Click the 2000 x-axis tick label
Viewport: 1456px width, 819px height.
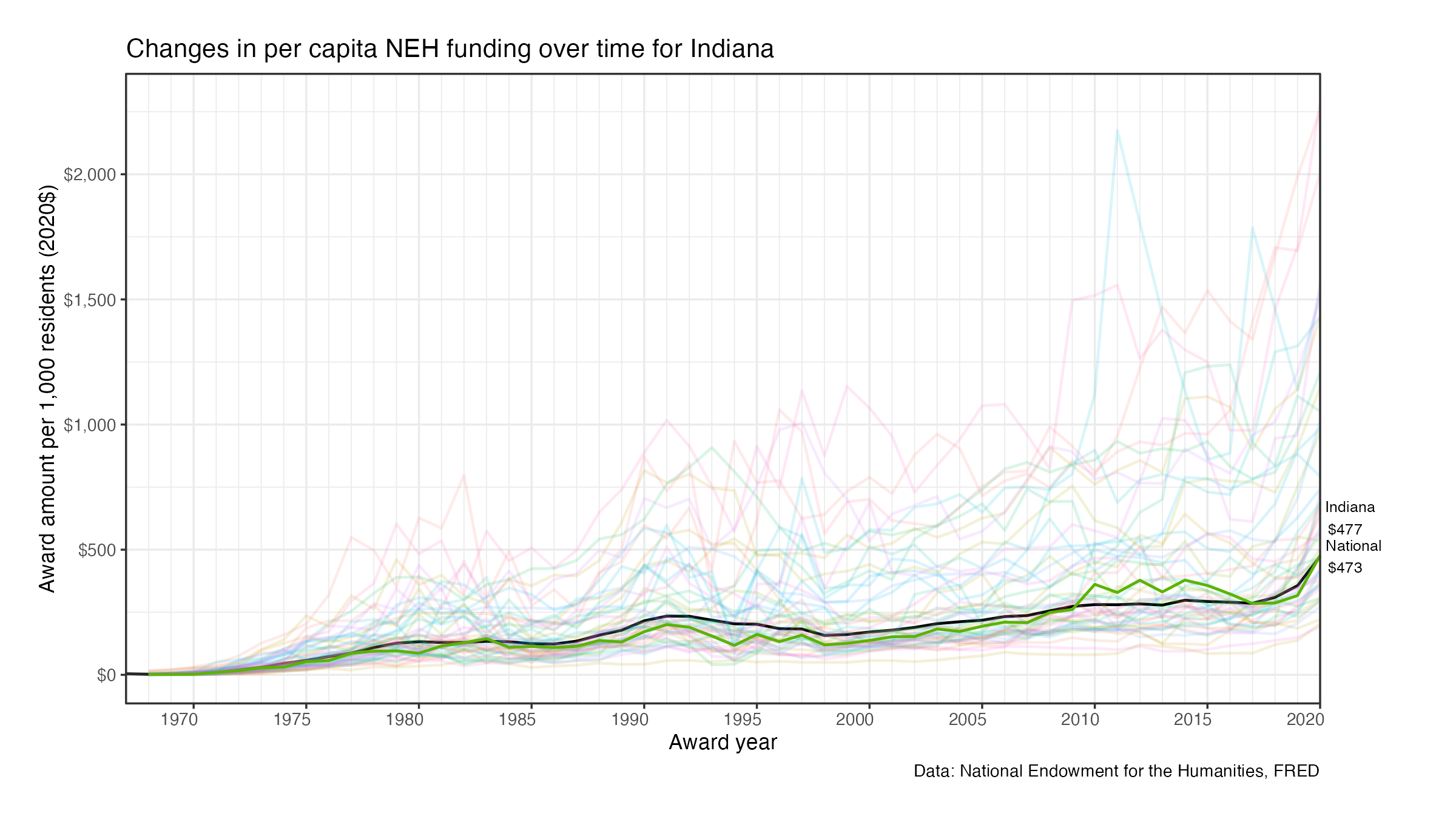pyautogui.click(x=855, y=720)
